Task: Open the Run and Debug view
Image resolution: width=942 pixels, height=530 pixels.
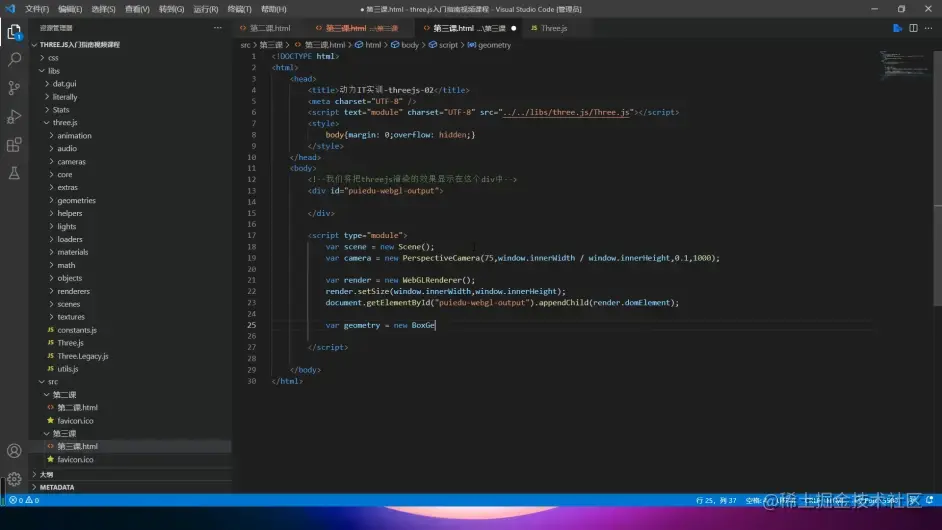Action: (14, 117)
